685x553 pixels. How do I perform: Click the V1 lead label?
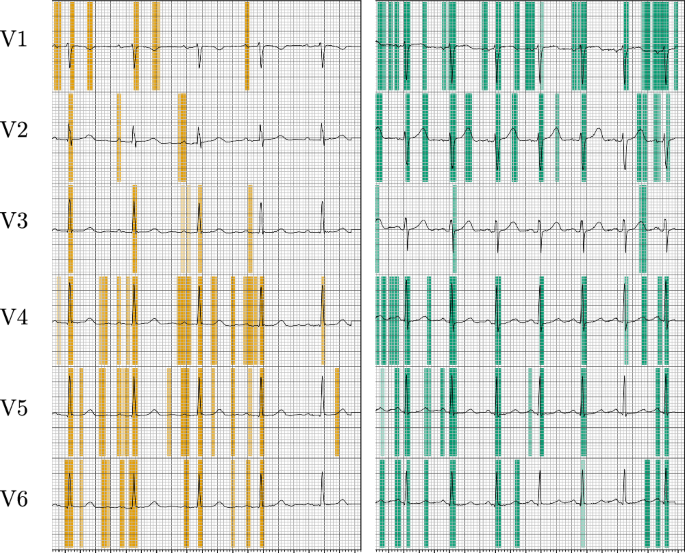14,39
